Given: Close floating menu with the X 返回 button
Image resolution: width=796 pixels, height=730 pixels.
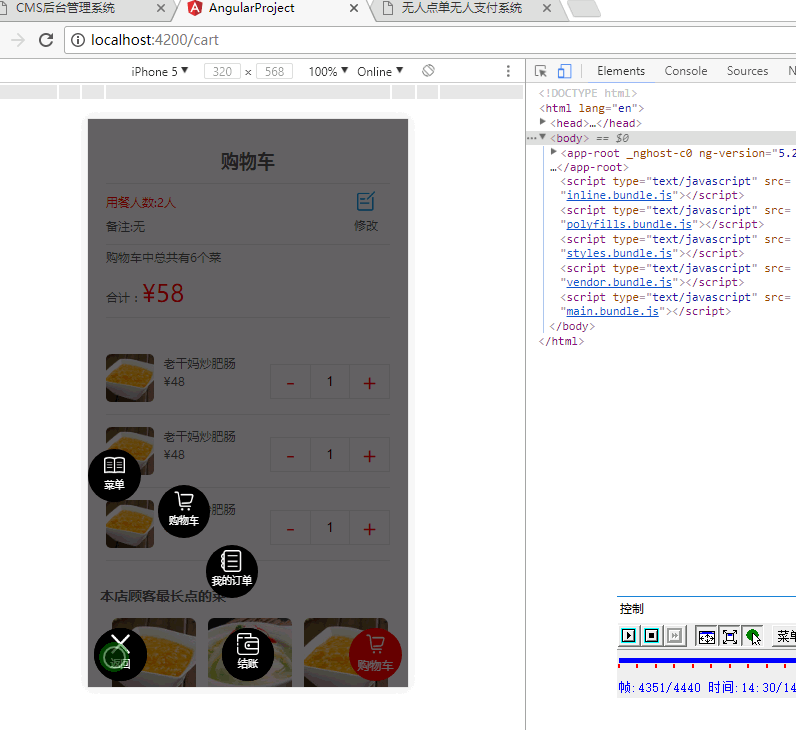Looking at the screenshot, I should [x=120, y=654].
